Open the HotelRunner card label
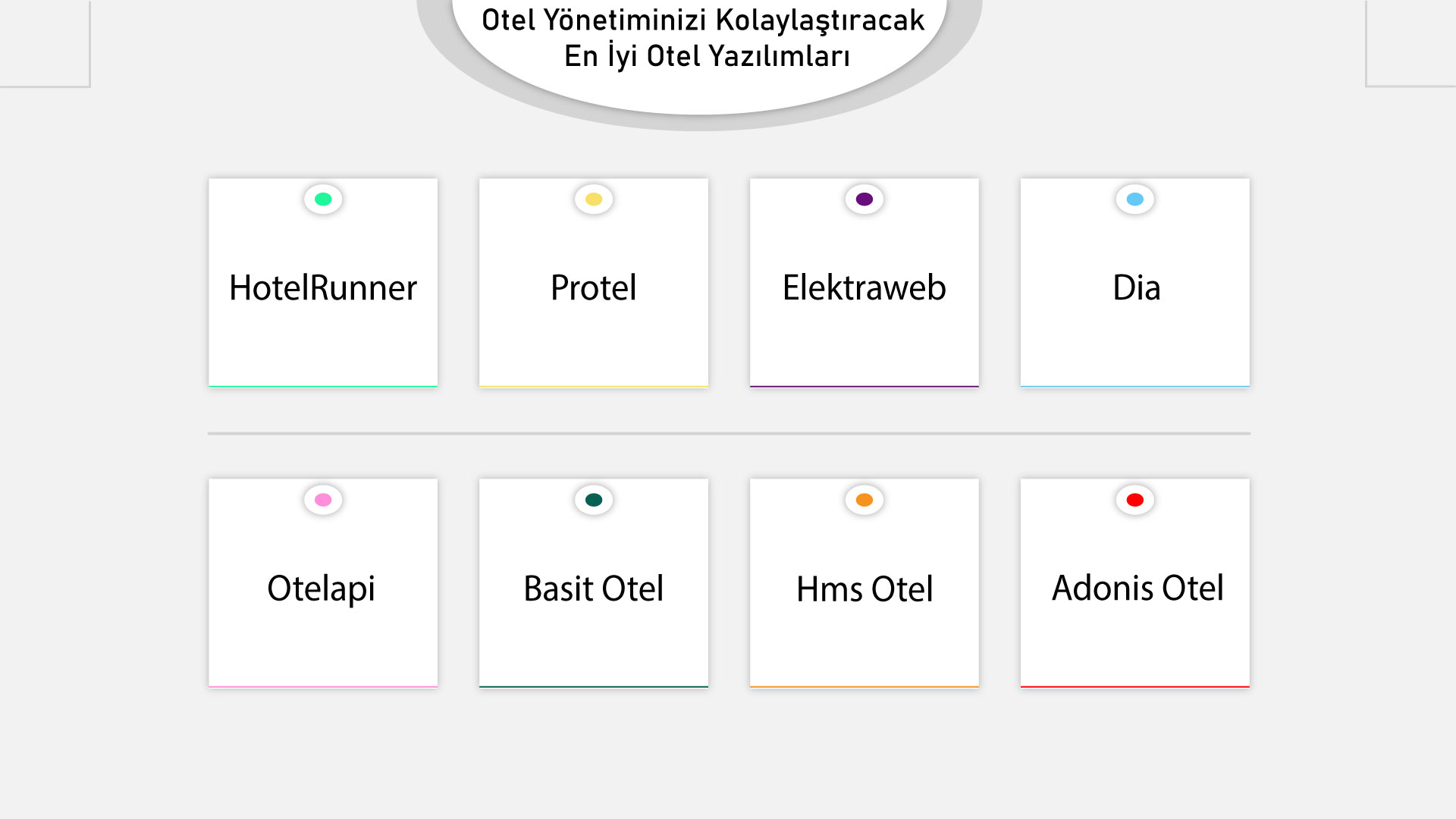This screenshot has height=819, width=1456. point(323,288)
